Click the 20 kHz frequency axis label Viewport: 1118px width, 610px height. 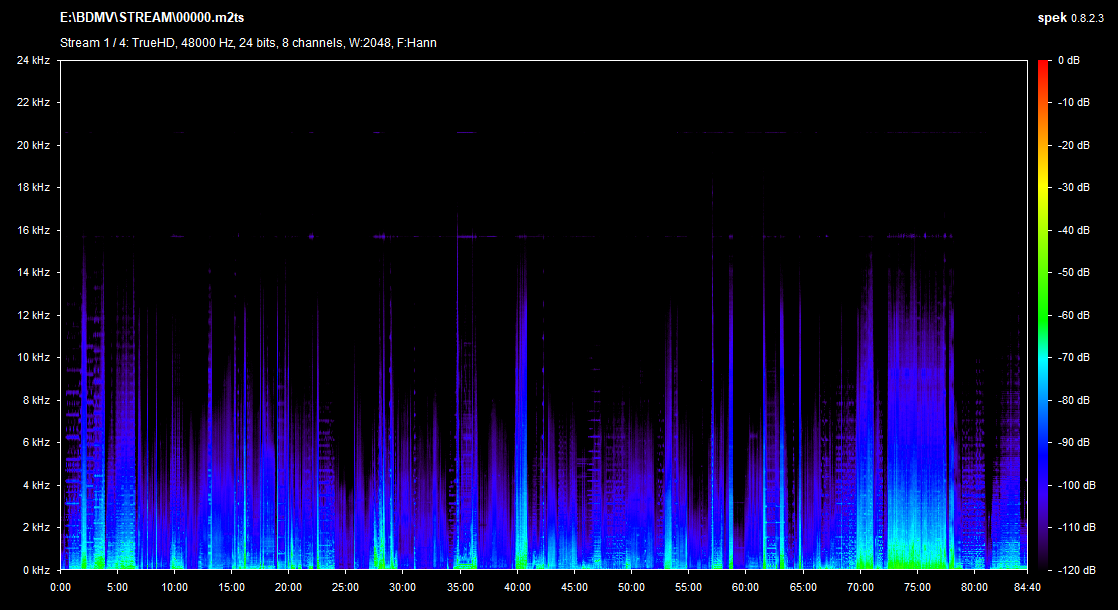click(33, 145)
